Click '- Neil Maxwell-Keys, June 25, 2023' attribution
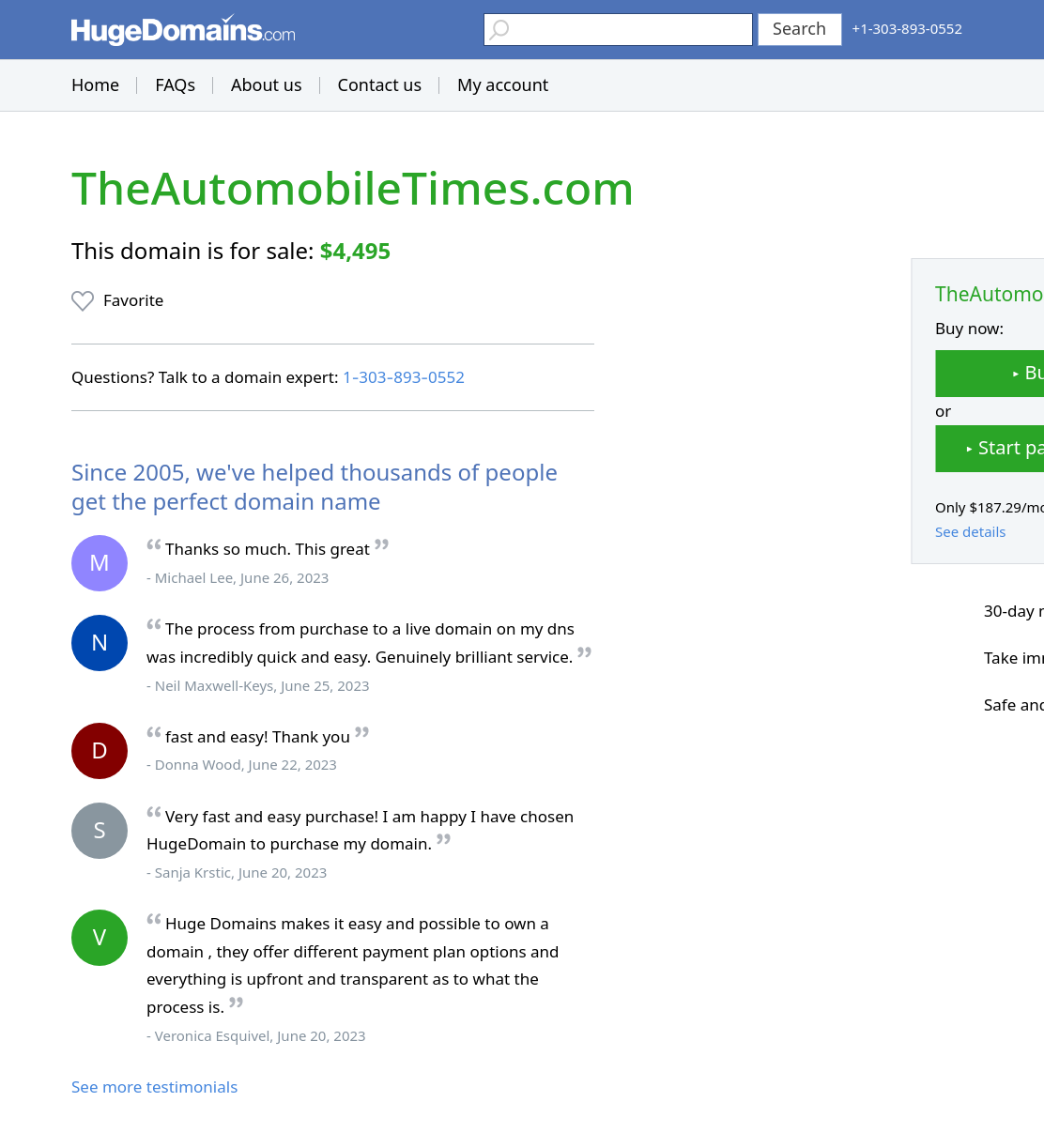 [258, 686]
